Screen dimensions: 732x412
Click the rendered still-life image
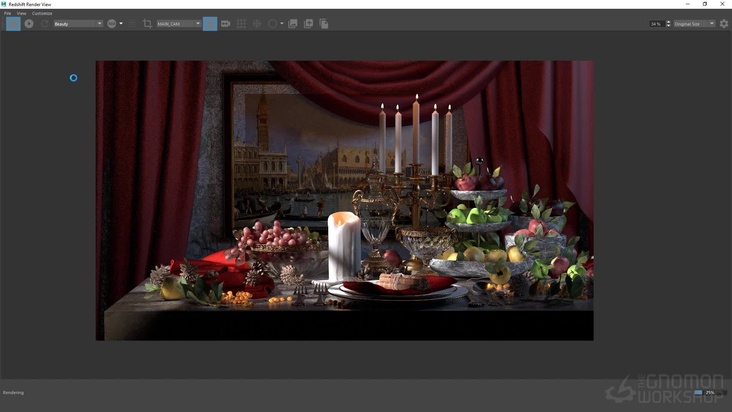(x=345, y=200)
